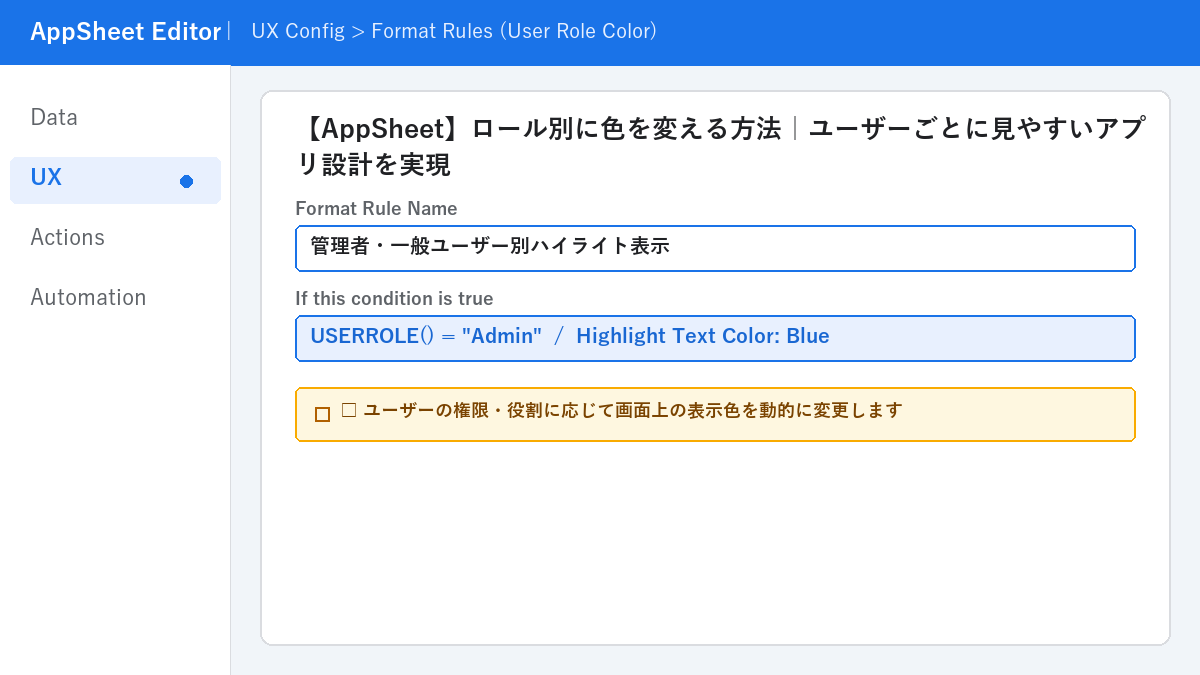
Task: Click the 'If this condition is true' label
Action: click(x=394, y=299)
